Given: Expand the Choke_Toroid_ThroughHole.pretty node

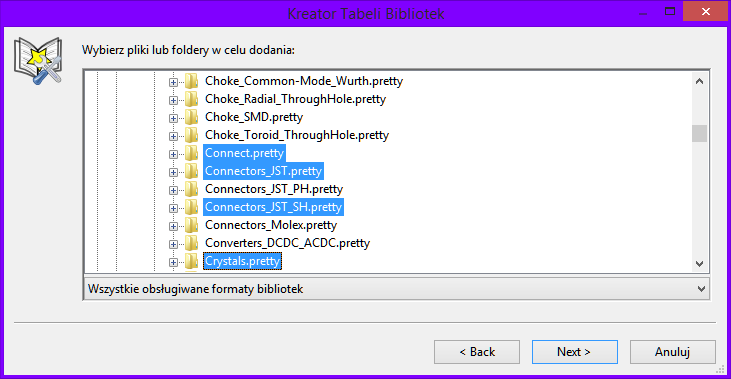Looking at the screenshot, I should click(173, 136).
